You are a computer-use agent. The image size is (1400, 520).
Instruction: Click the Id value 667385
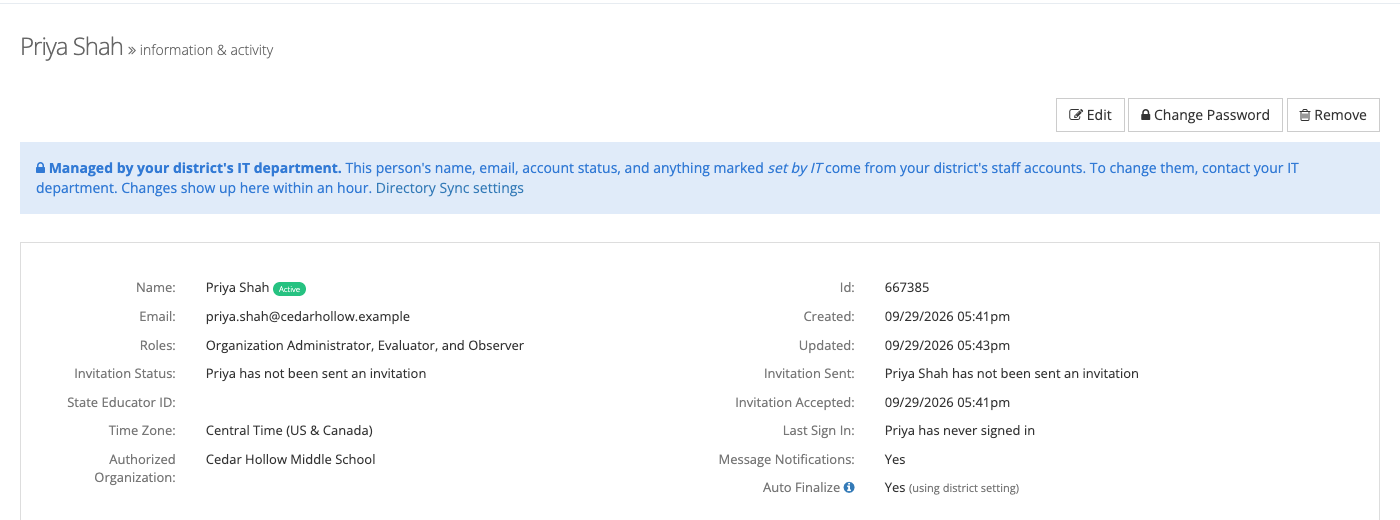907,287
